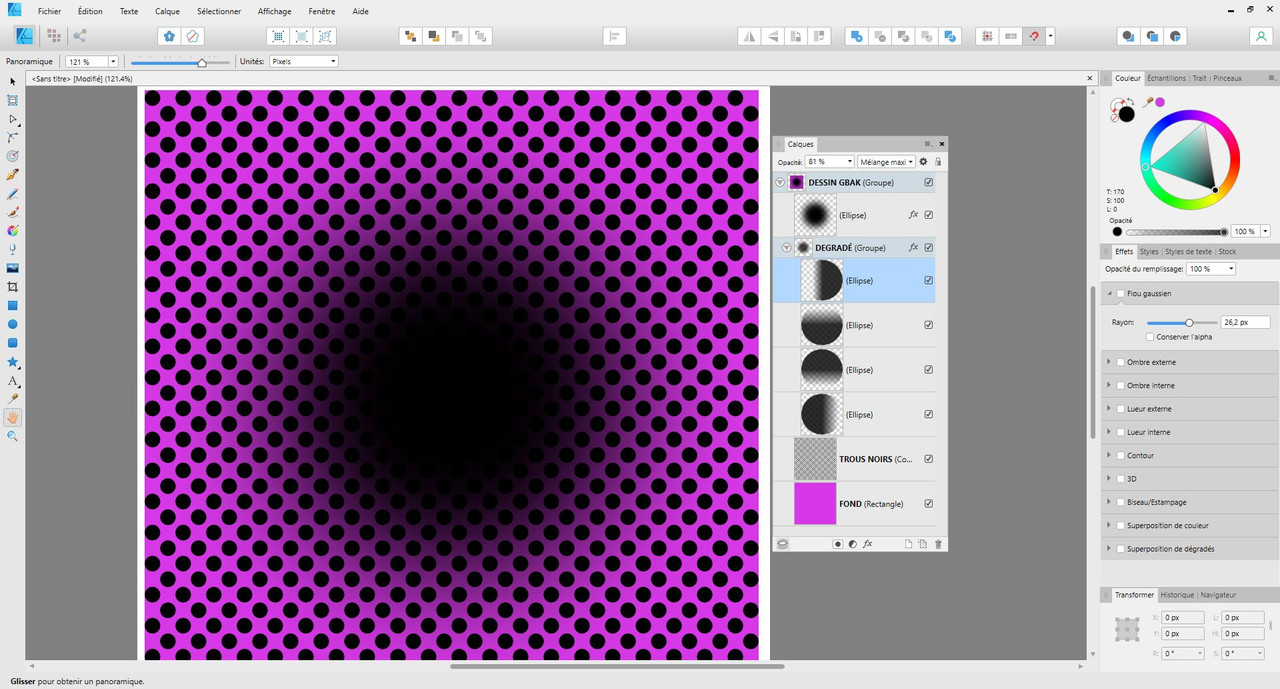This screenshot has height=689, width=1280.
Task: Collapse the DEGRADÉ group
Action: (786, 248)
